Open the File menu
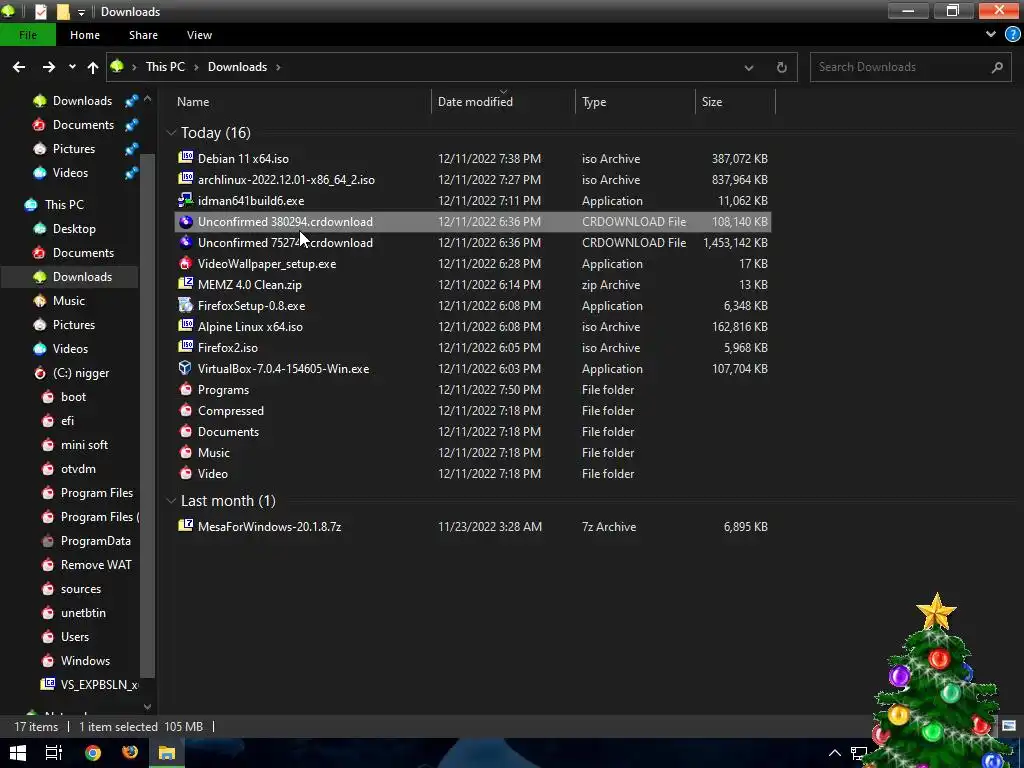Screen dimensions: 1024x768 28,35
